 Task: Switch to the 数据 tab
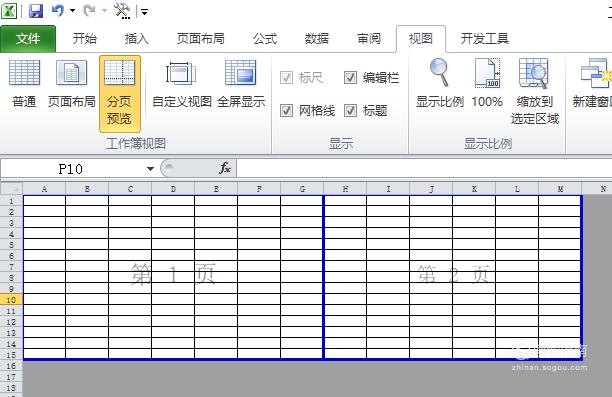click(x=317, y=39)
